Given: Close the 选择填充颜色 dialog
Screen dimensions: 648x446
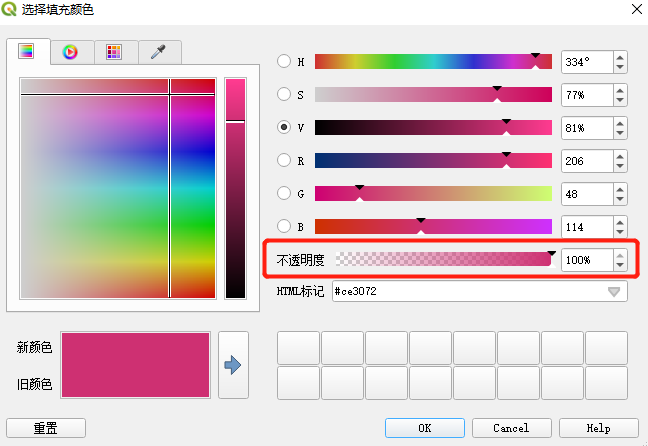Looking at the screenshot, I should click(637, 9).
